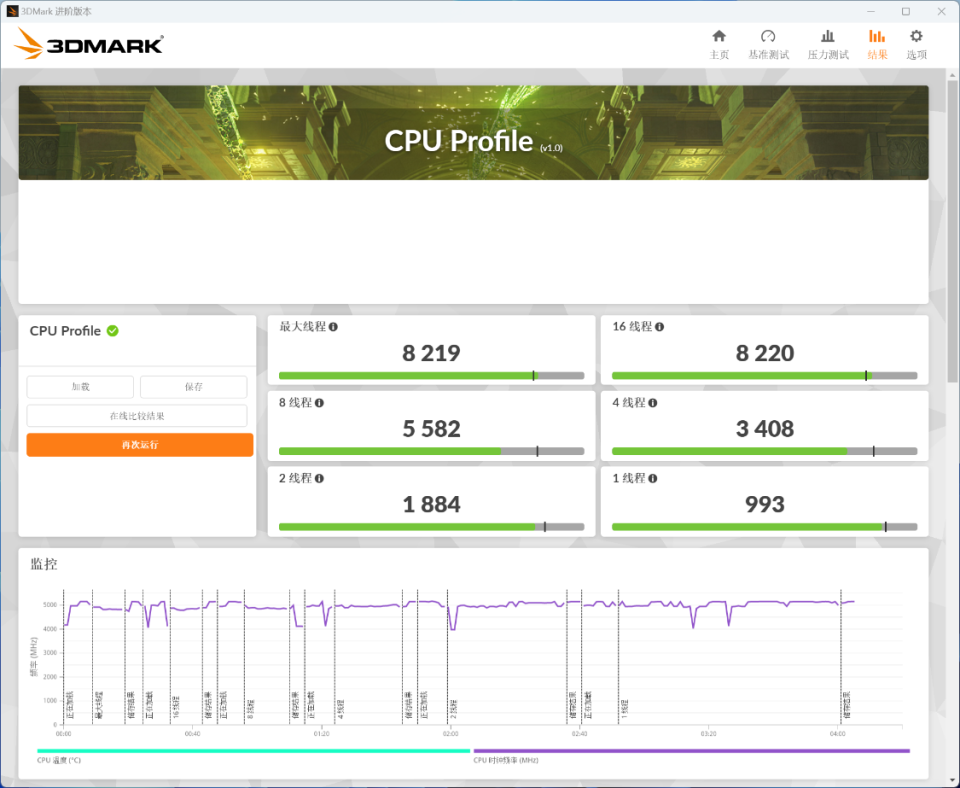Click the 3DMark logo
960x788 pixels.
tap(89, 44)
